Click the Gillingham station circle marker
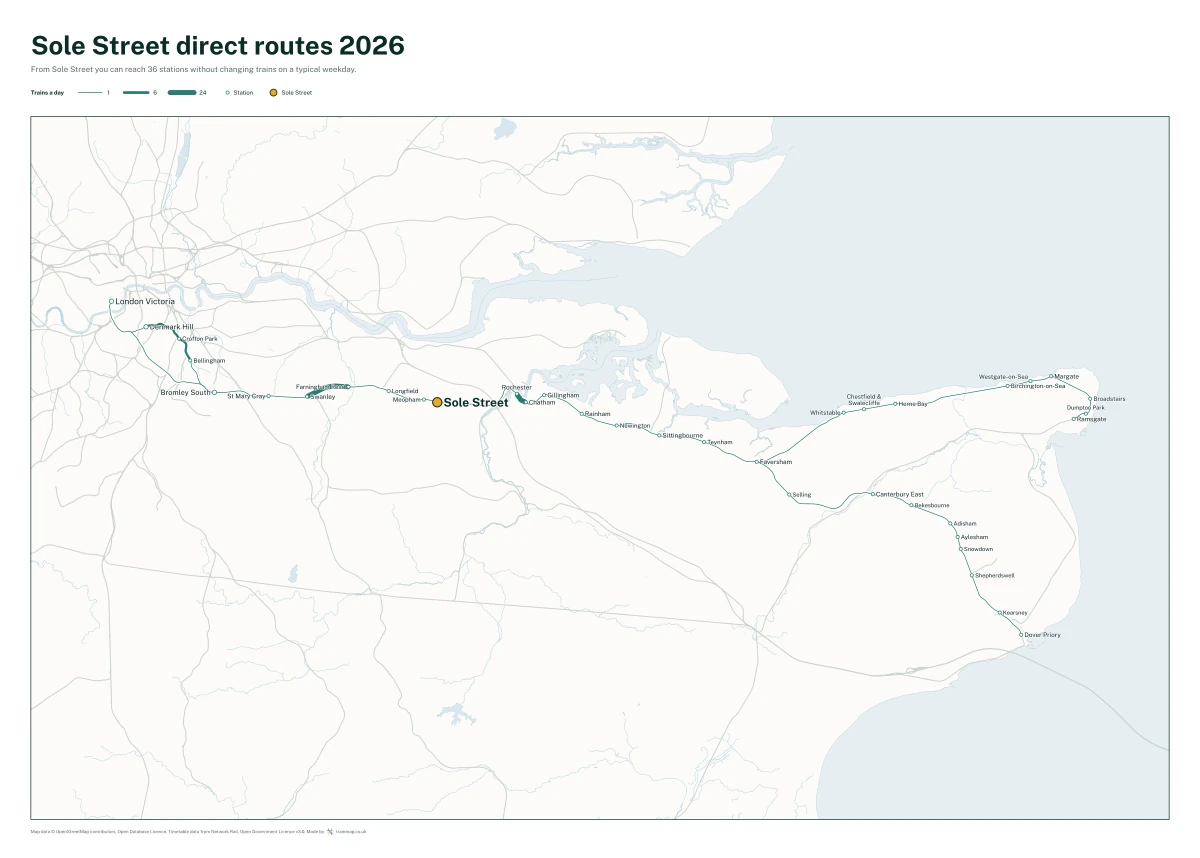The height and width of the screenshot is (858, 1200). [x=544, y=395]
